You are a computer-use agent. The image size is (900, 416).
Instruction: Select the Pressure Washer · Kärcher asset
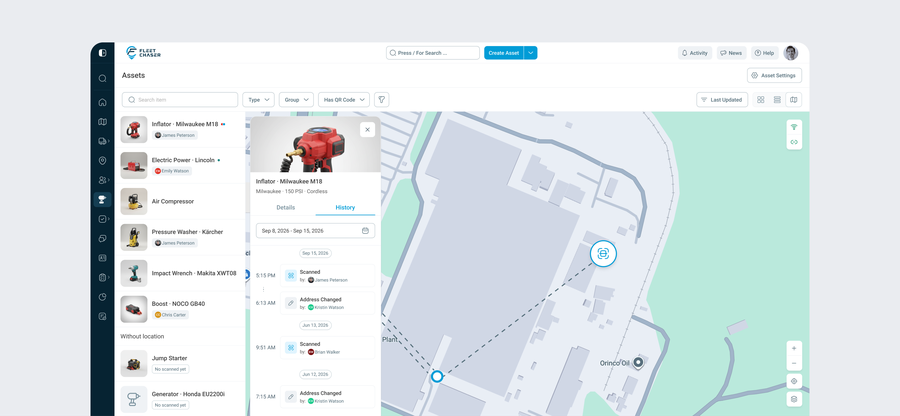[180, 237]
